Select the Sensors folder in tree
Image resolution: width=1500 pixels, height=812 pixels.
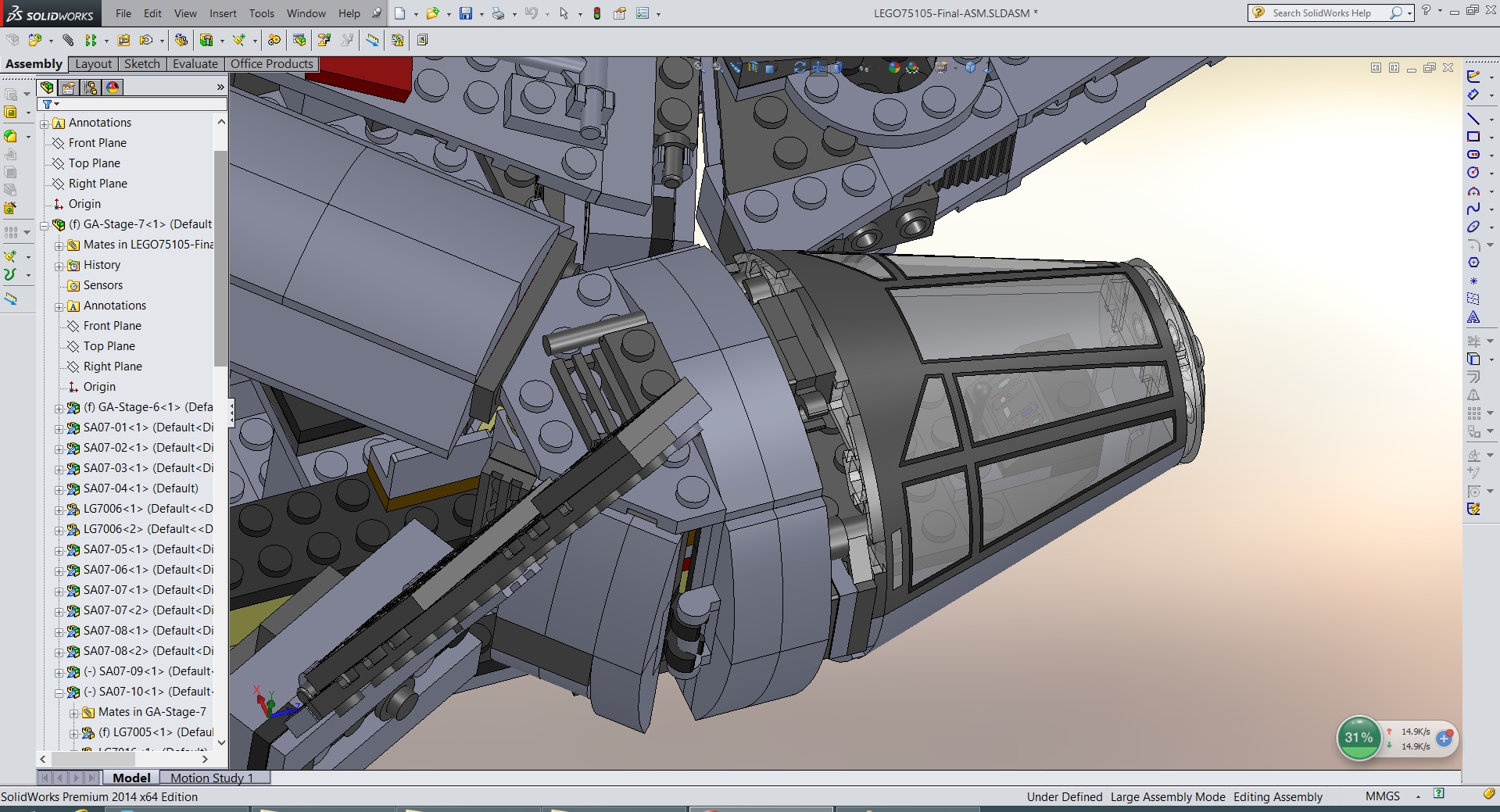[103, 285]
